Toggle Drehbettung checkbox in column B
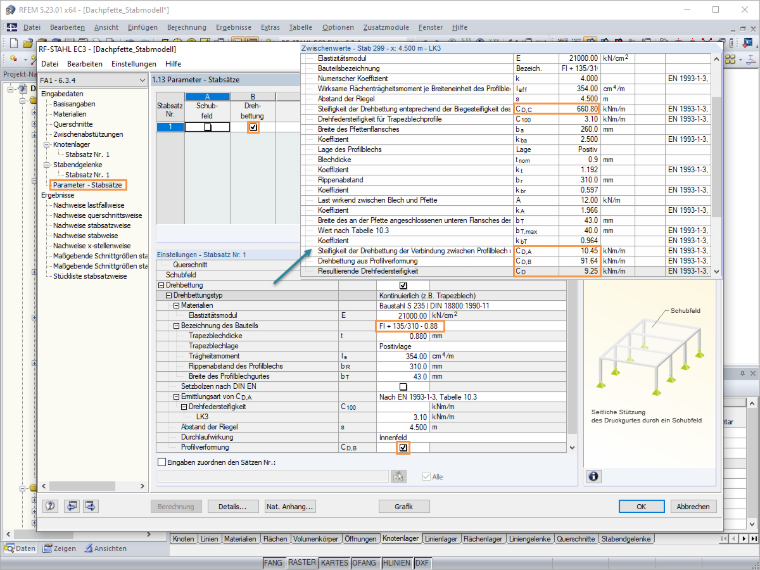 click(x=253, y=127)
